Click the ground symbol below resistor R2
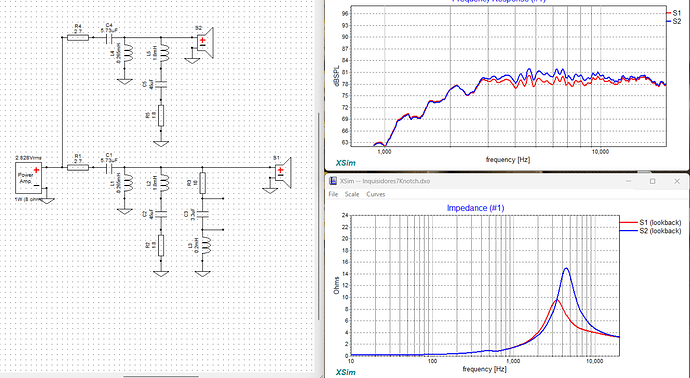The image size is (690, 378). coord(161,274)
